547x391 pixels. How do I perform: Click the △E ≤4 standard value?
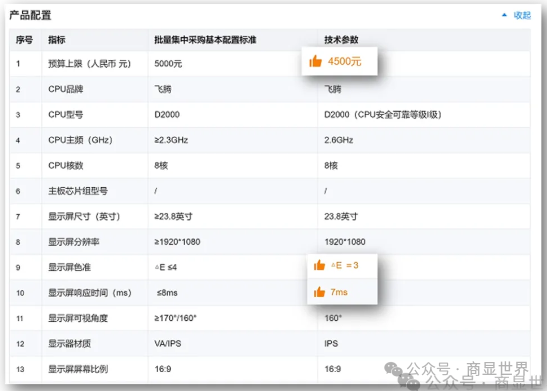(x=166, y=268)
